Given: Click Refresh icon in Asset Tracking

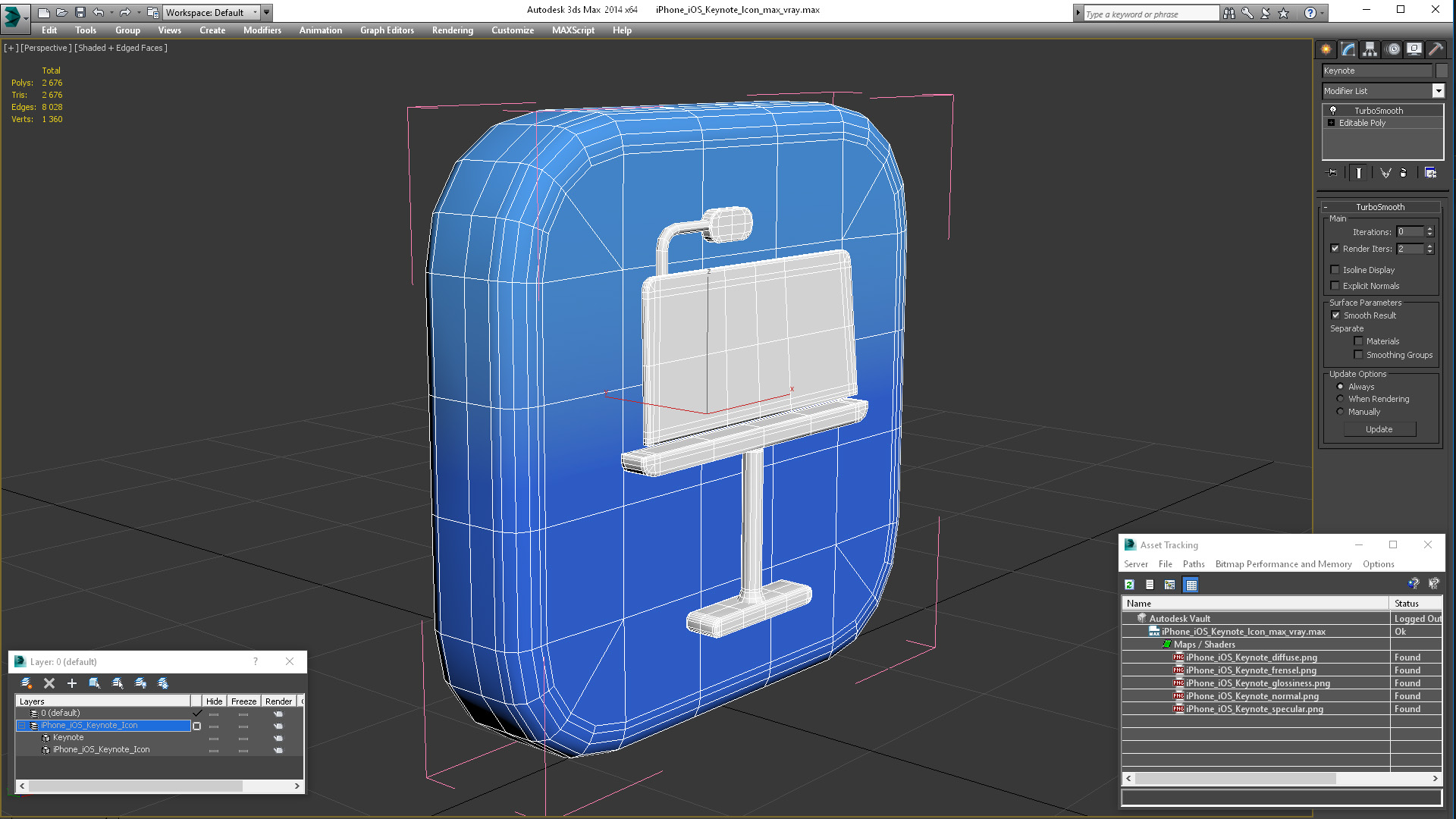Looking at the screenshot, I should 1129,585.
